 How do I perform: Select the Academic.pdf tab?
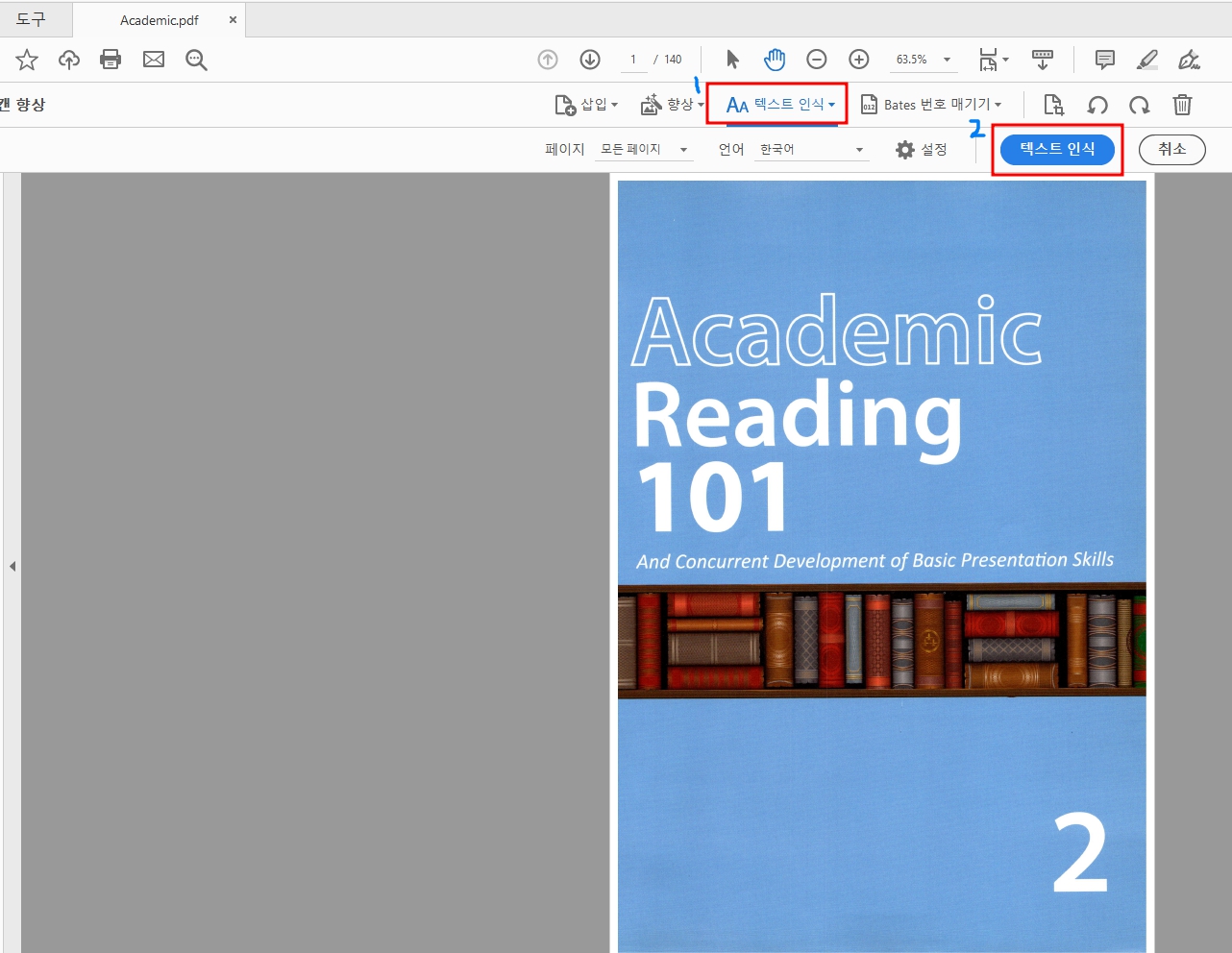click(x=160, y=20)
